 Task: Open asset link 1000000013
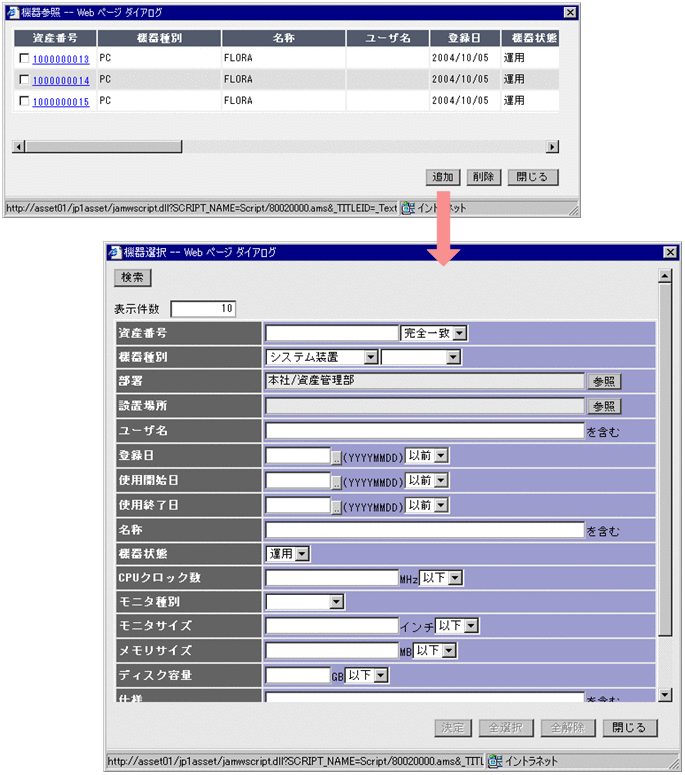tap(61, 59)
